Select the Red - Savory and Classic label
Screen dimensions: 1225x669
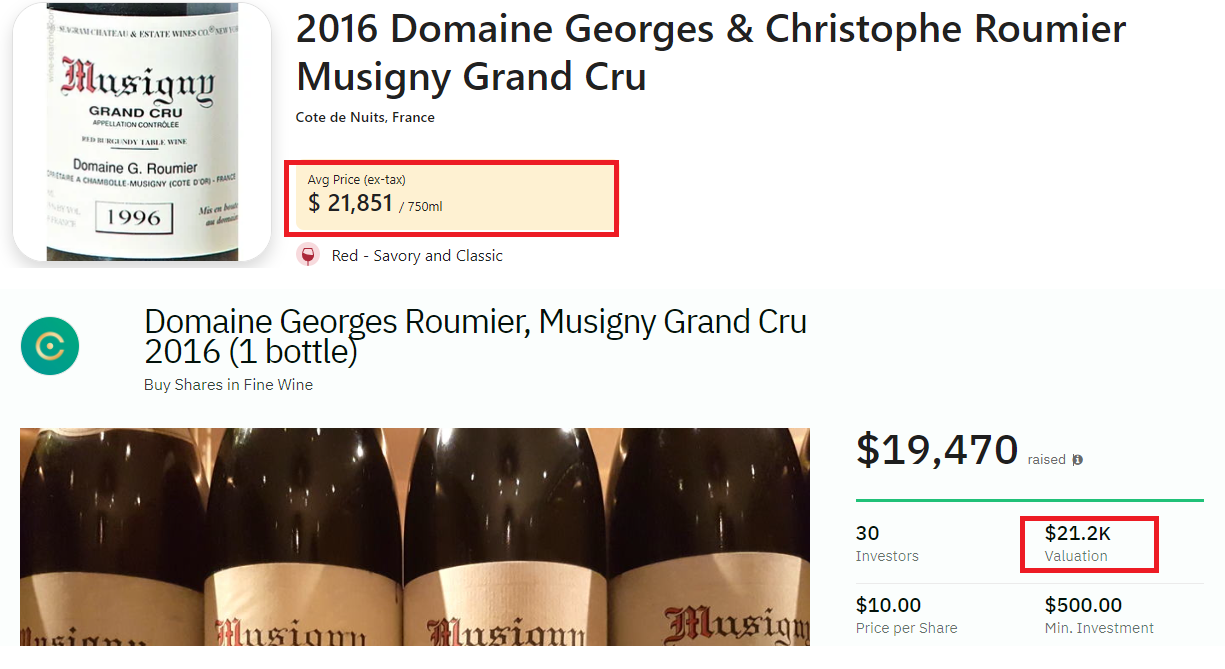[415, 255]
